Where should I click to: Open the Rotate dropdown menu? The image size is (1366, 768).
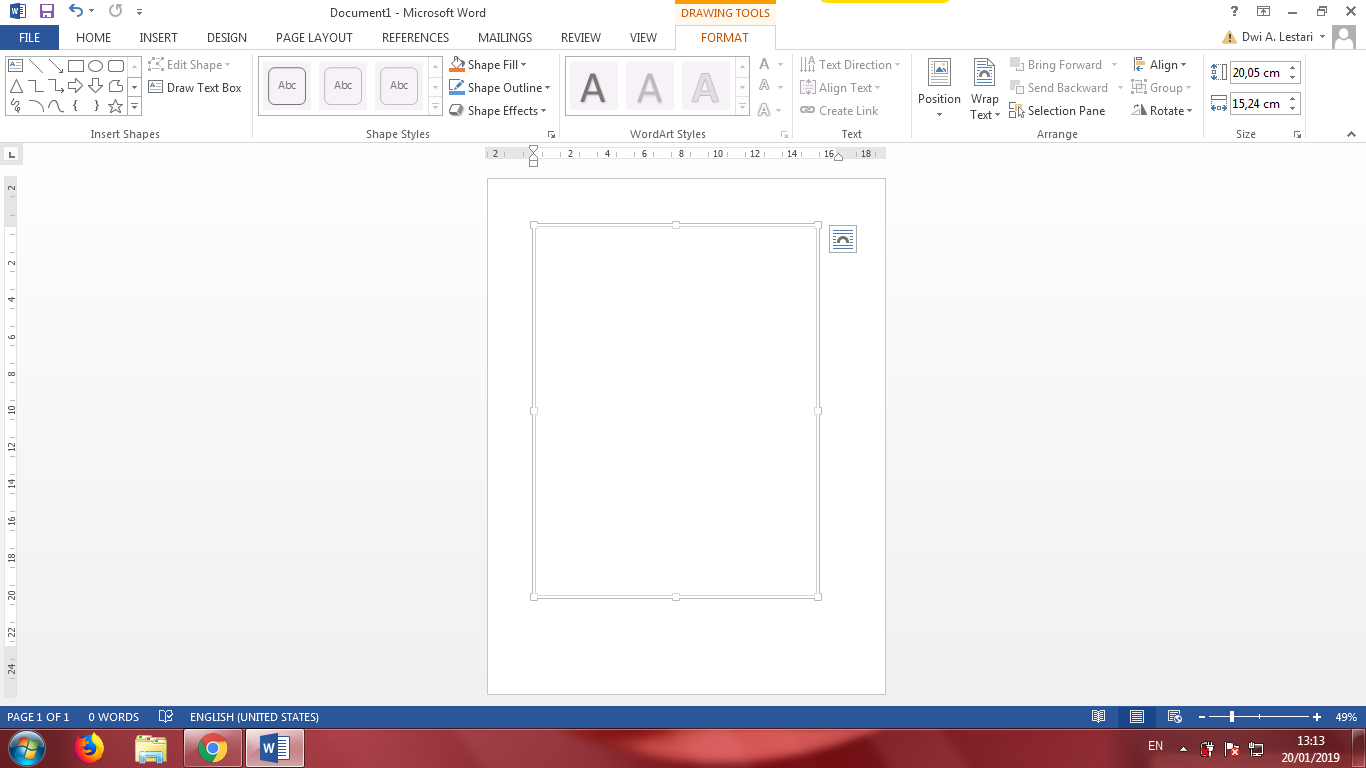[x=1162, y=110]
